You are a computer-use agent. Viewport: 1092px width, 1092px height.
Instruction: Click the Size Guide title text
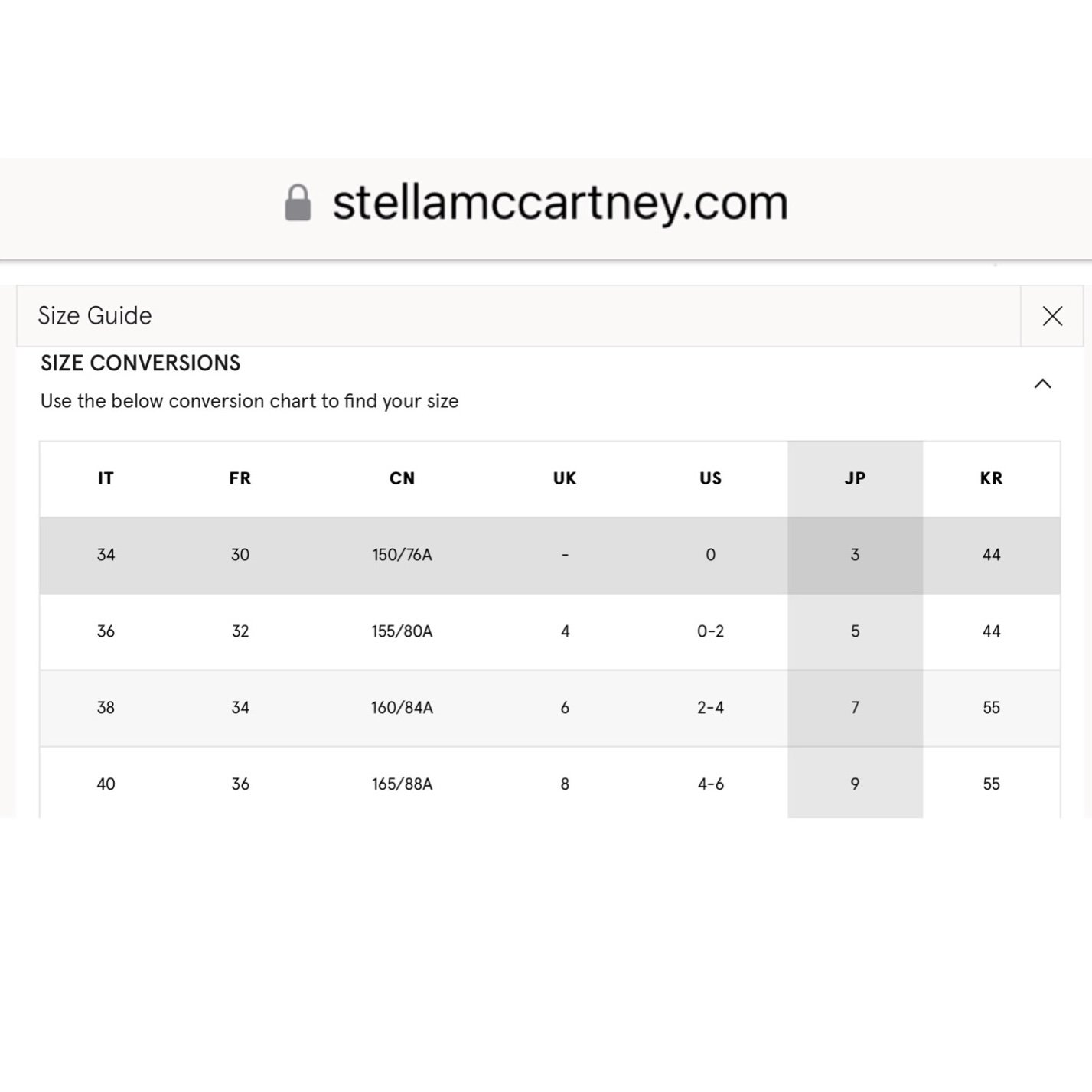(x=95, y=315)
